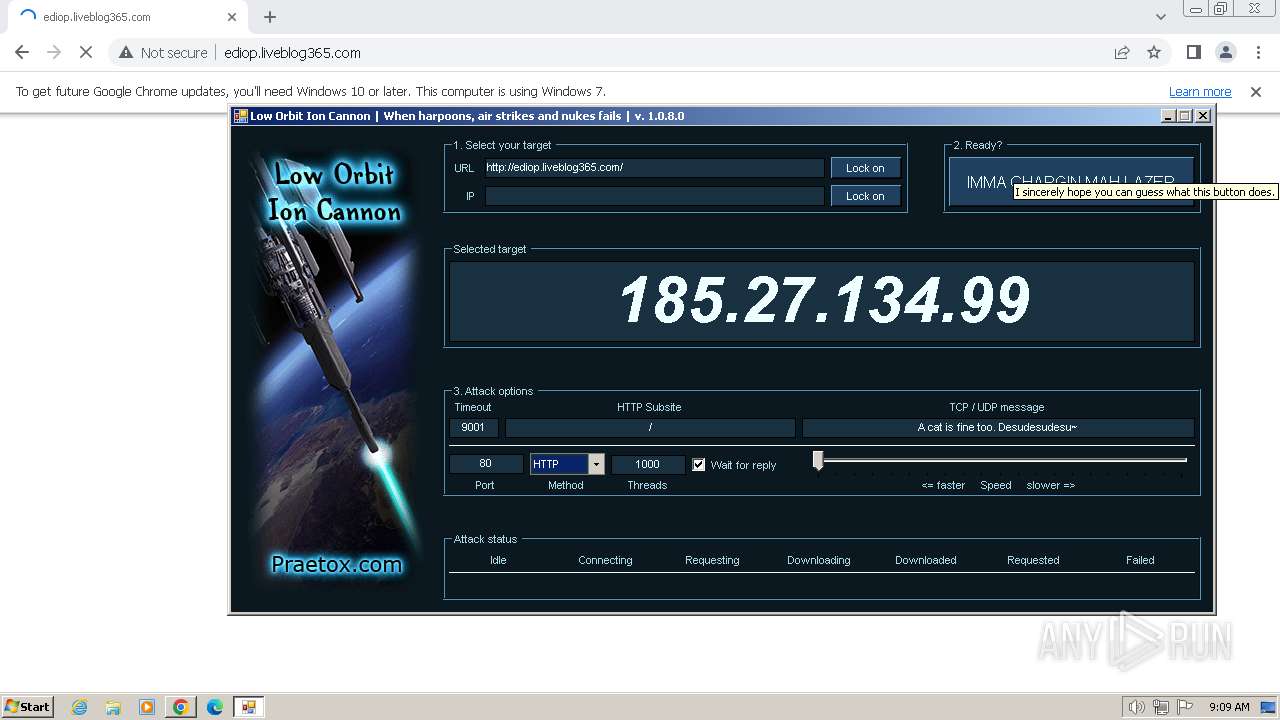The width and height of the screenshot is (1280, 720).
Task: Click the speed slider handle
Action: (818, 460)
